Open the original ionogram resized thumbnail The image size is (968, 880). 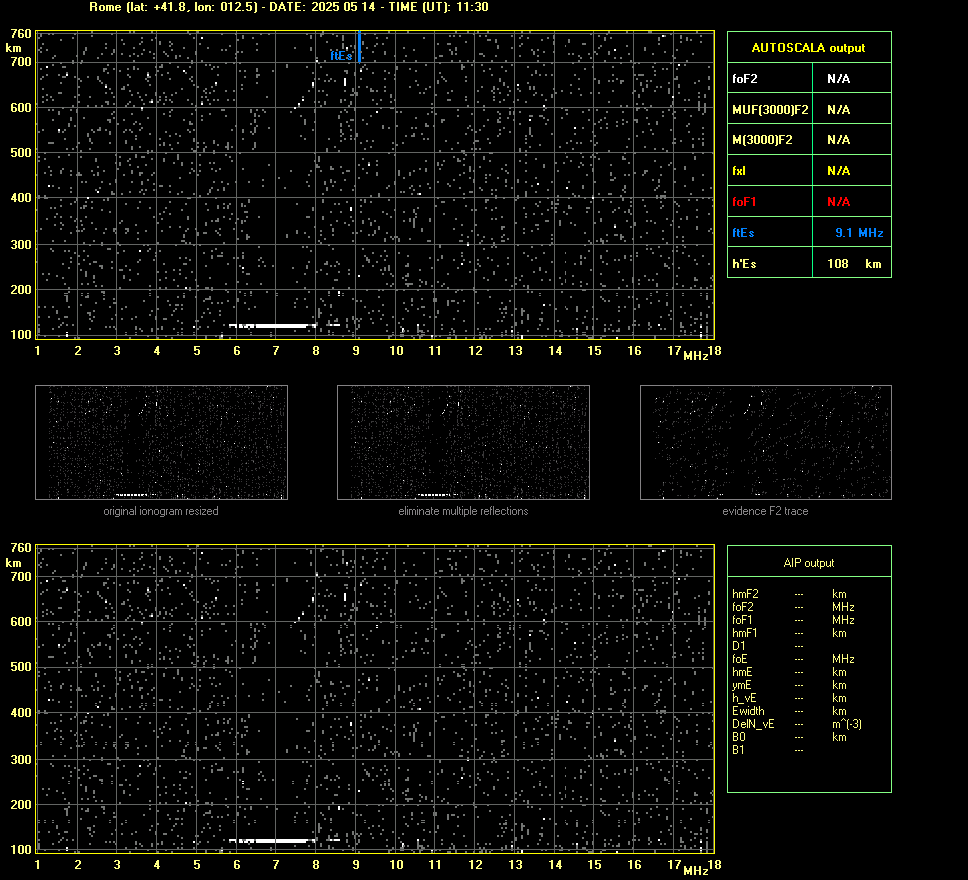pos(161,442)
